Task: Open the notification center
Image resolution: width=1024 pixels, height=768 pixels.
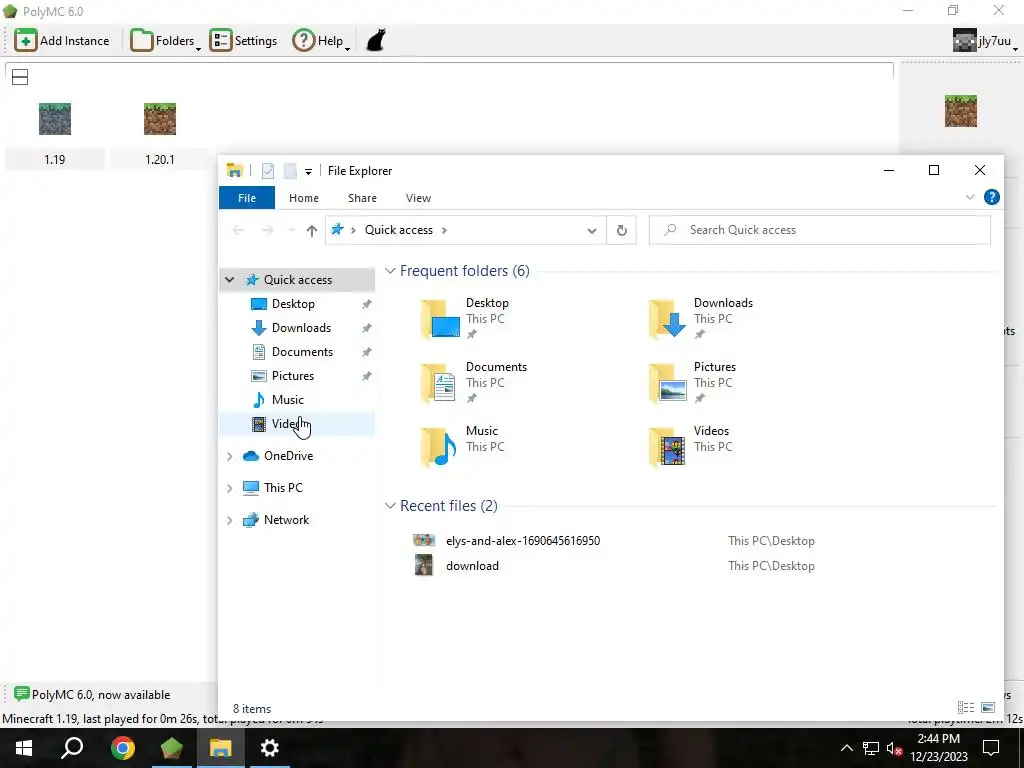Action: pyautogui.click(x=991, y=748)
